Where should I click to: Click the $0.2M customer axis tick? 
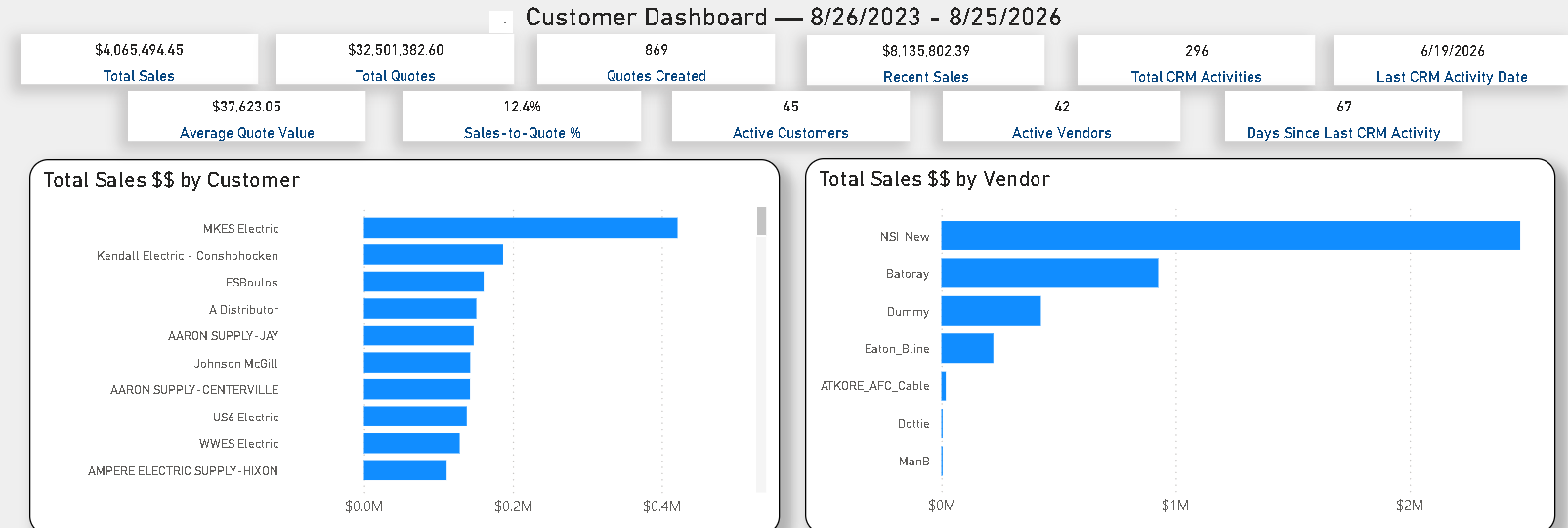513,506
